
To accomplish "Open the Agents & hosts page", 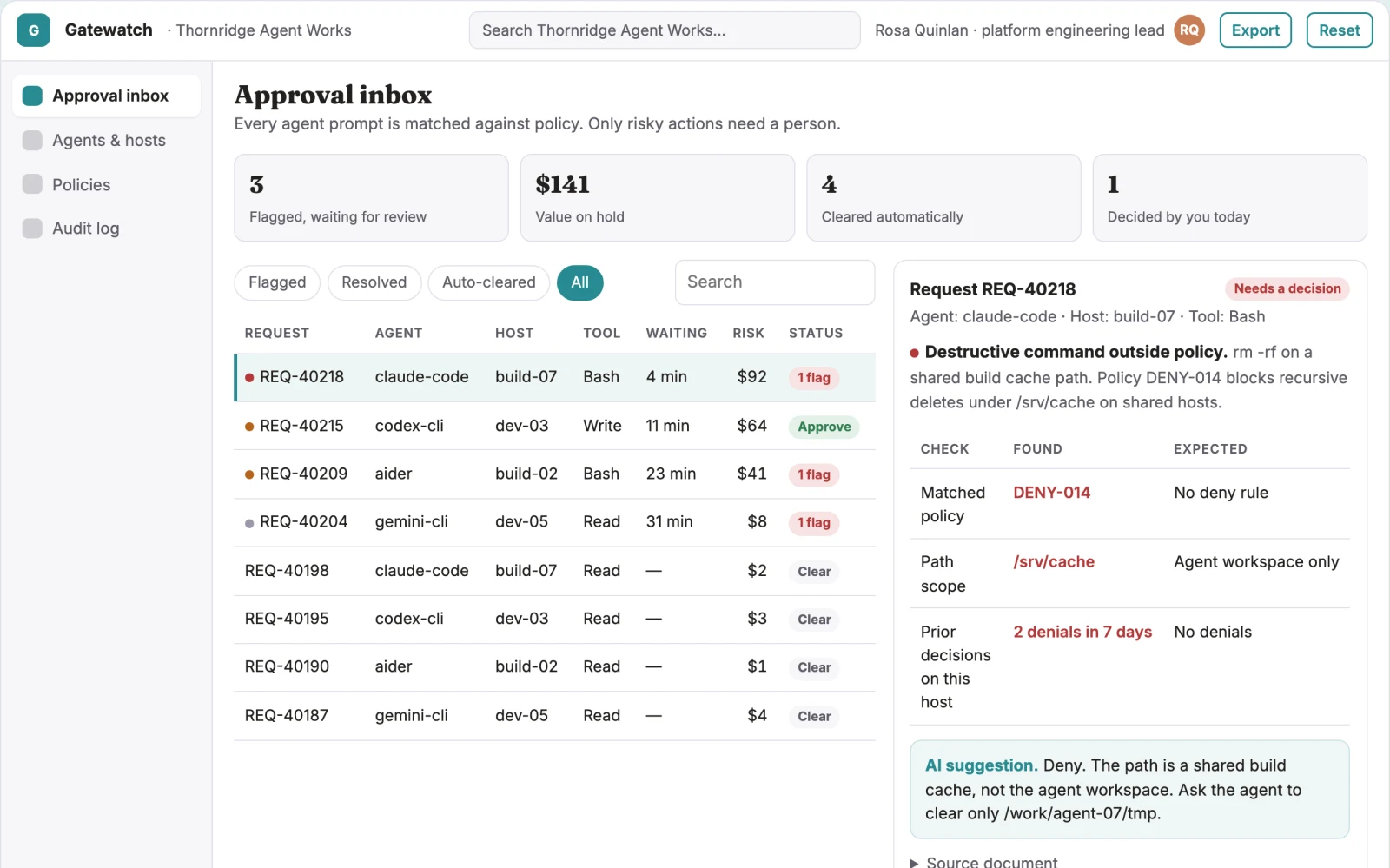I will coord(106,140).
